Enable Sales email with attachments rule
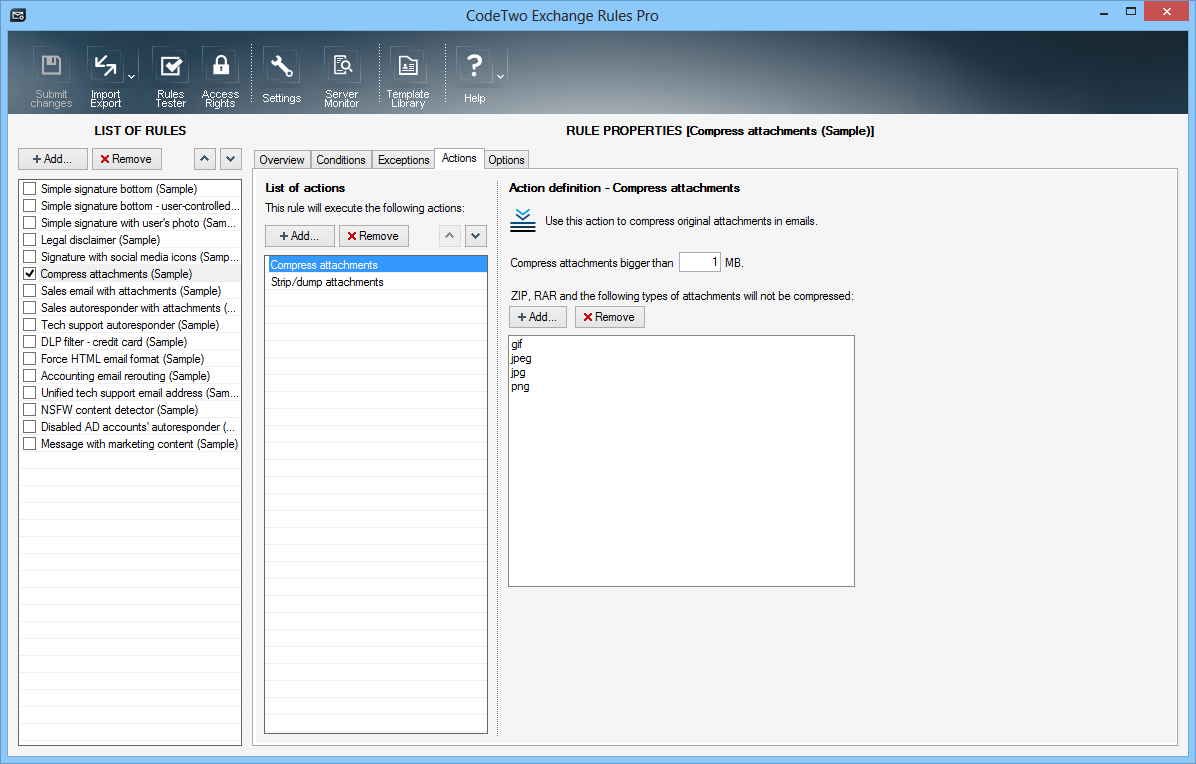Viewport: 1196px width, 764px height. click(30, 291)
